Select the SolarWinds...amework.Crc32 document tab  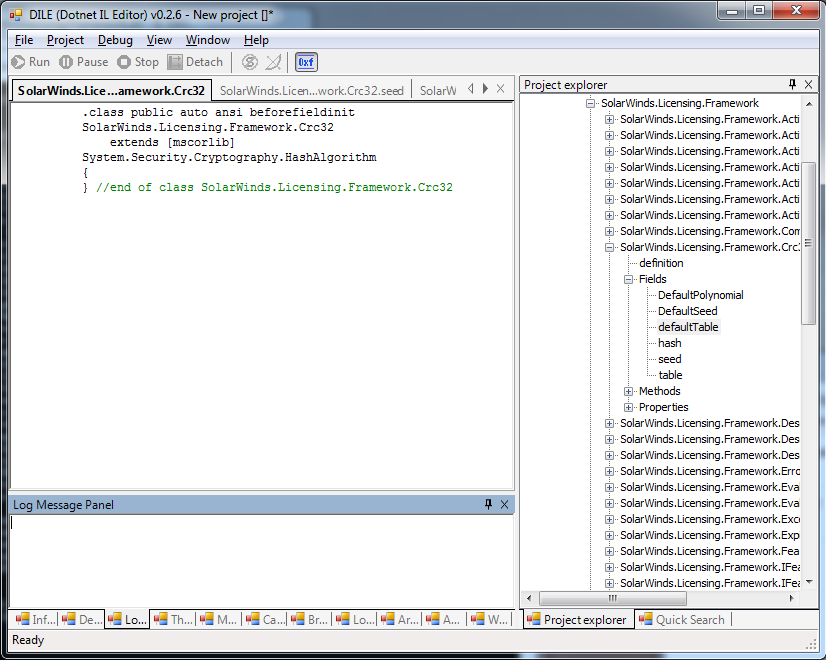111,91
